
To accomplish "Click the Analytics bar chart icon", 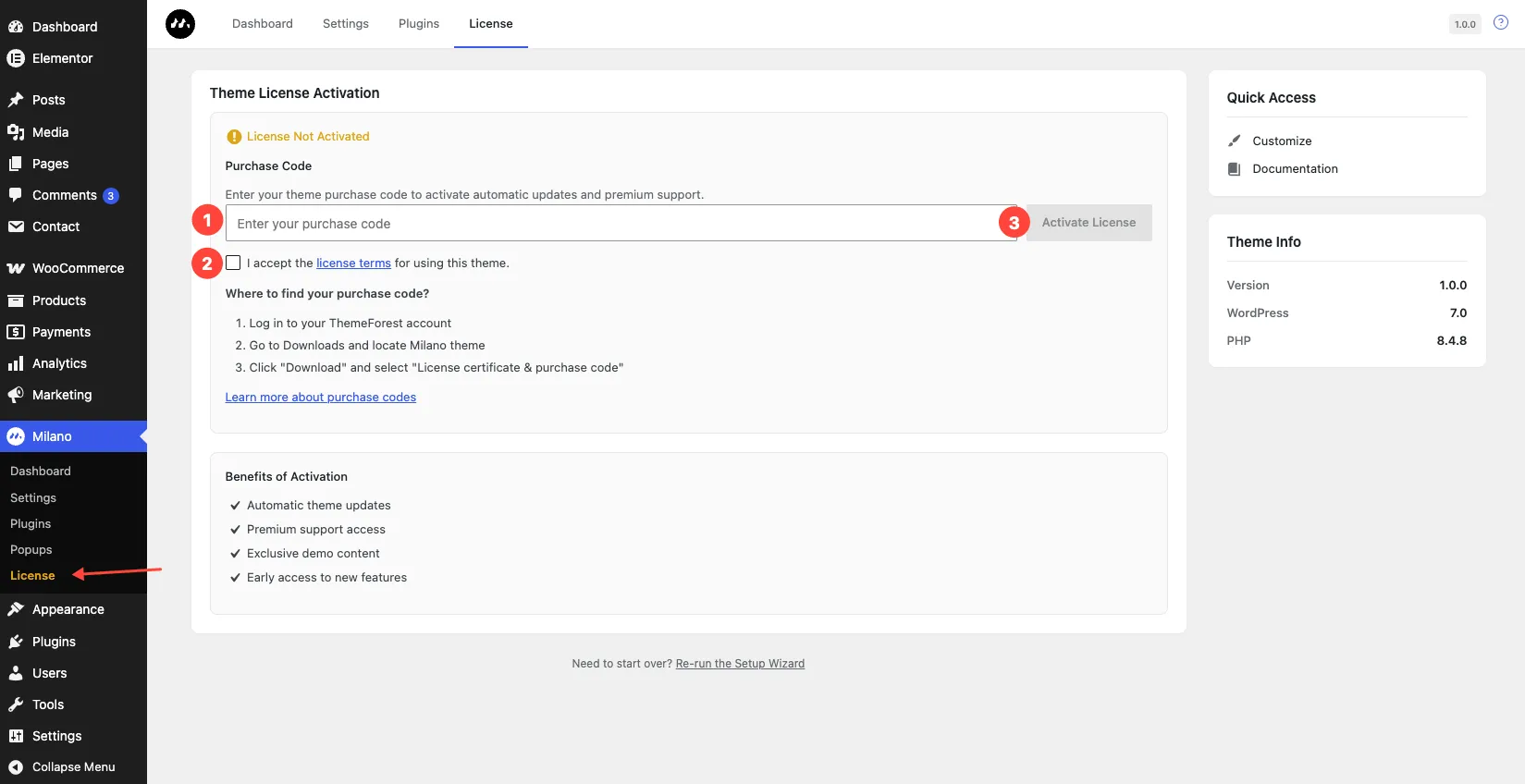I will (16, 363).
